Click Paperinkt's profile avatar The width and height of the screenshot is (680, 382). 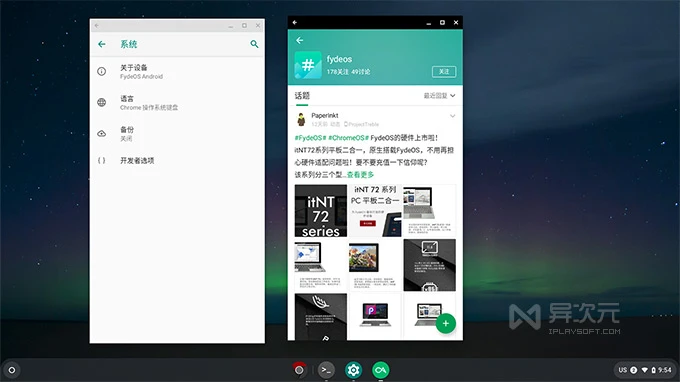click(301, 119)
